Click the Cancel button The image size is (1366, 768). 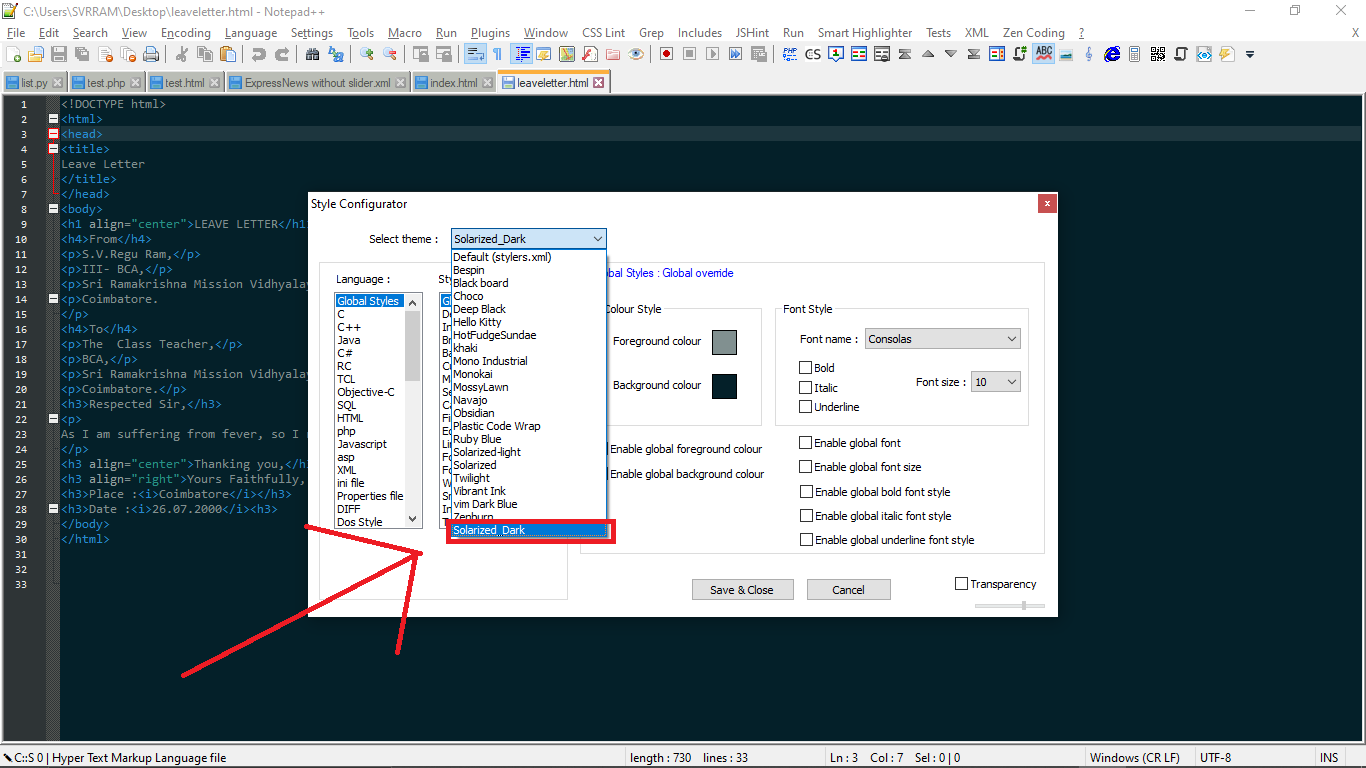[848, 589]
